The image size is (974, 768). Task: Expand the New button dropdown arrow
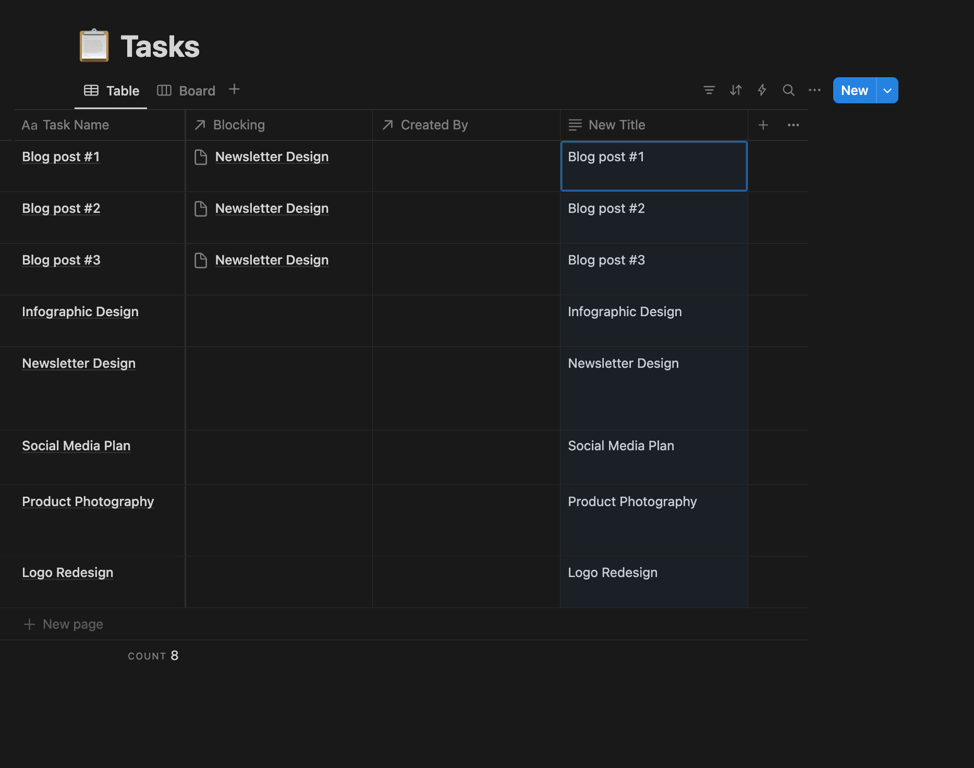click(x=887, y=90)
